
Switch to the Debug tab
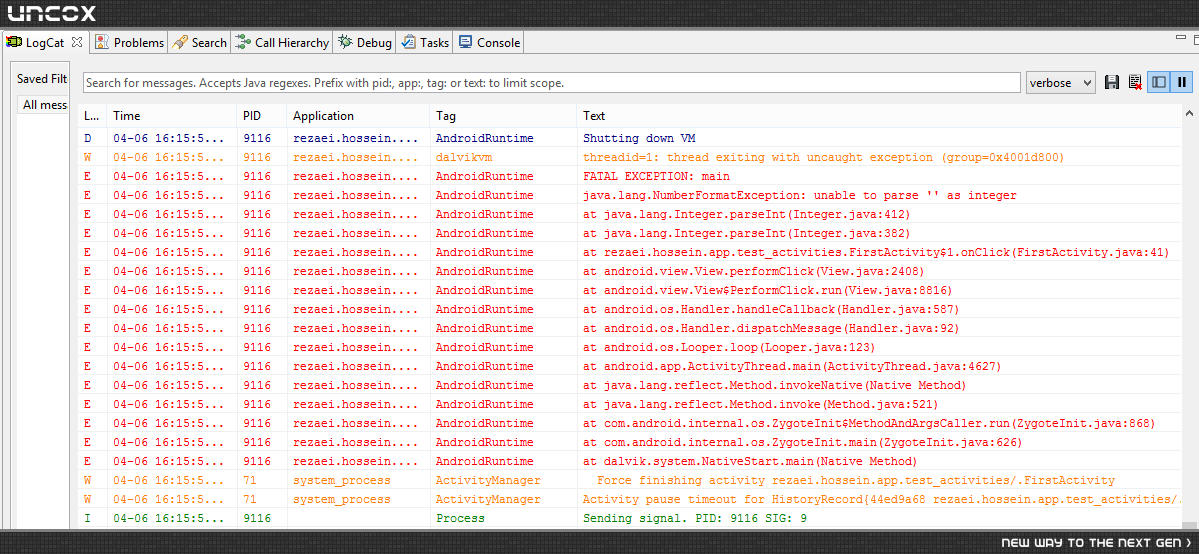point(366,43)
